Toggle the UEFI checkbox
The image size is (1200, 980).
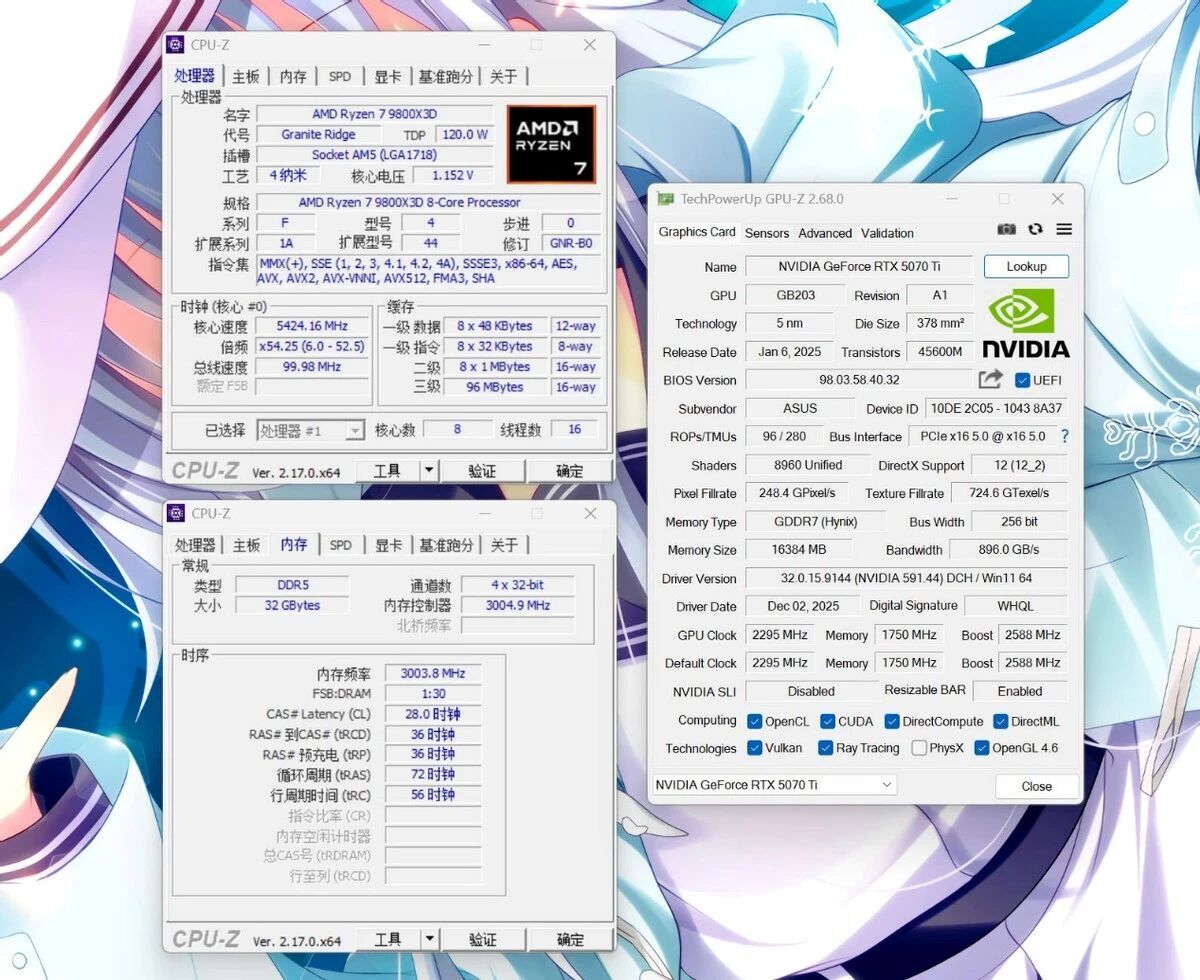[x=1022, y=380]
